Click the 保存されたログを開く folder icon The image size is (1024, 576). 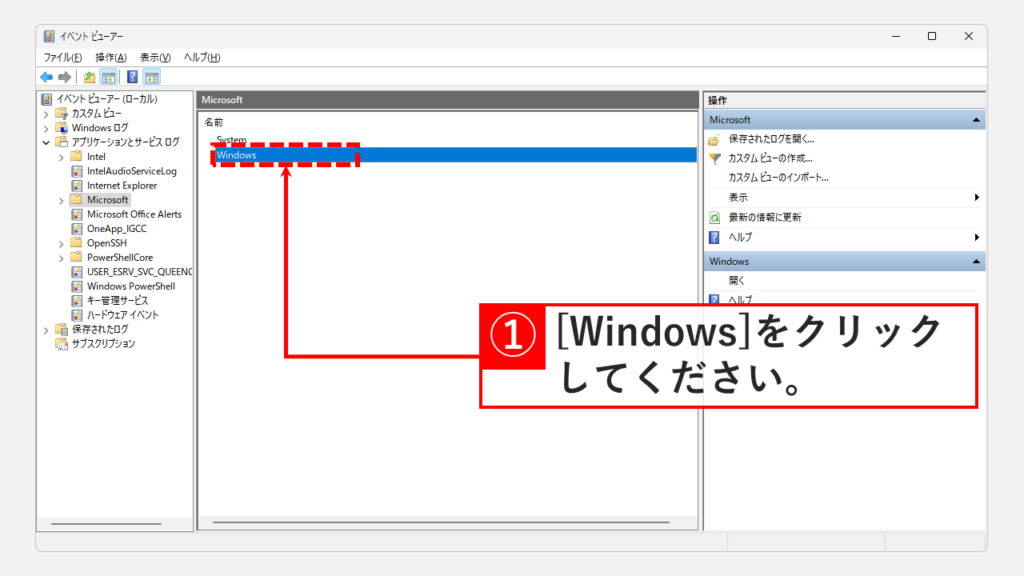coord(714,139)
